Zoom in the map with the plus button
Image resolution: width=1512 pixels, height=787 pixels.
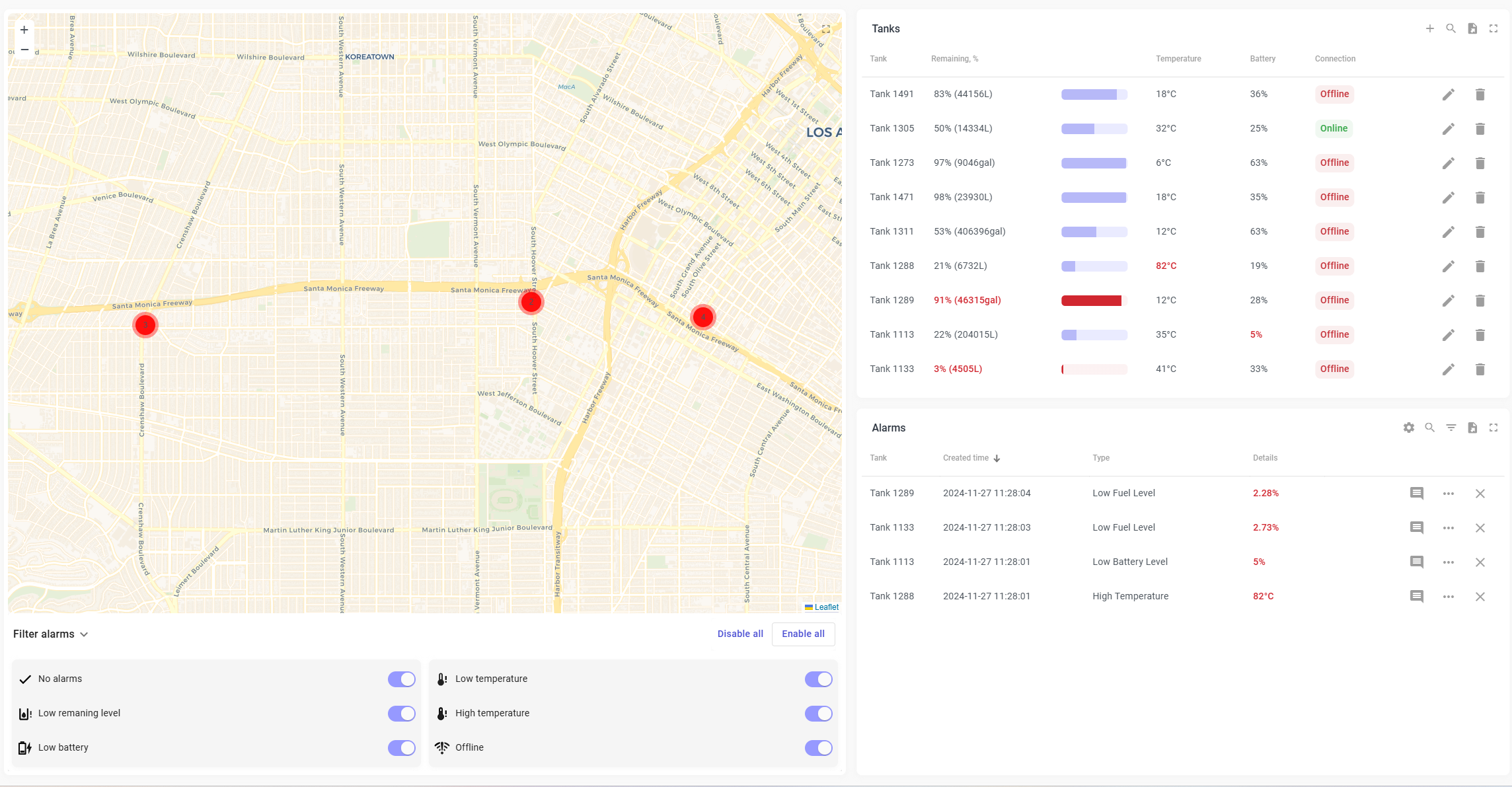24,30
